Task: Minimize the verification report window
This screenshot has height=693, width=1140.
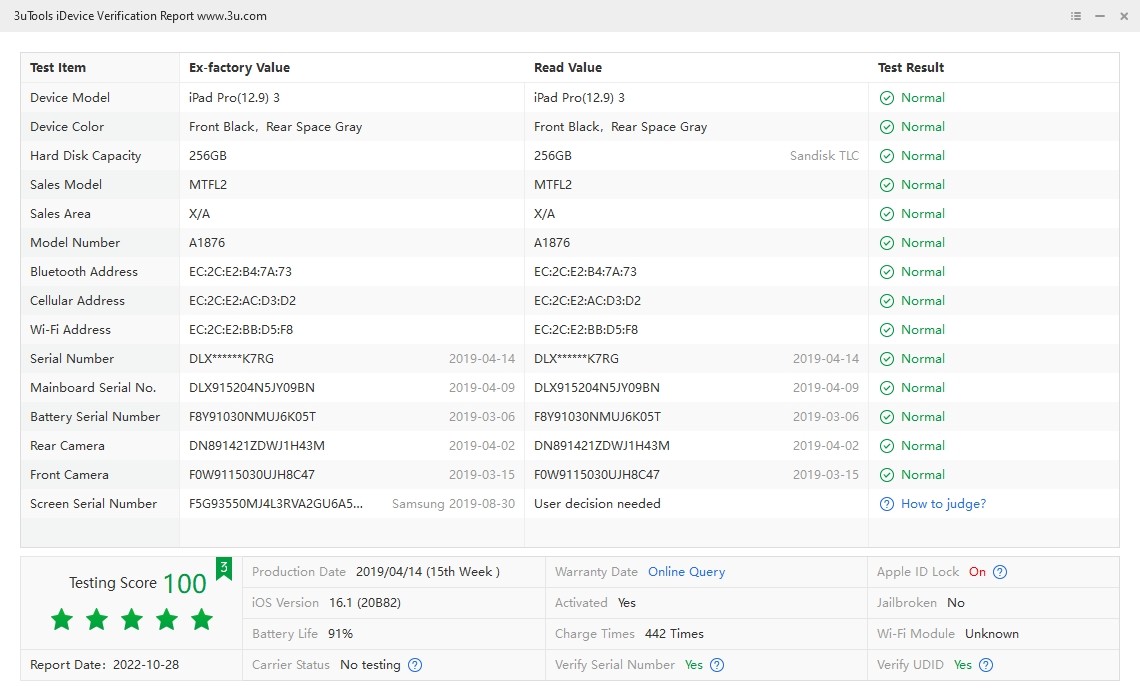Action: tap(1100, 16)
